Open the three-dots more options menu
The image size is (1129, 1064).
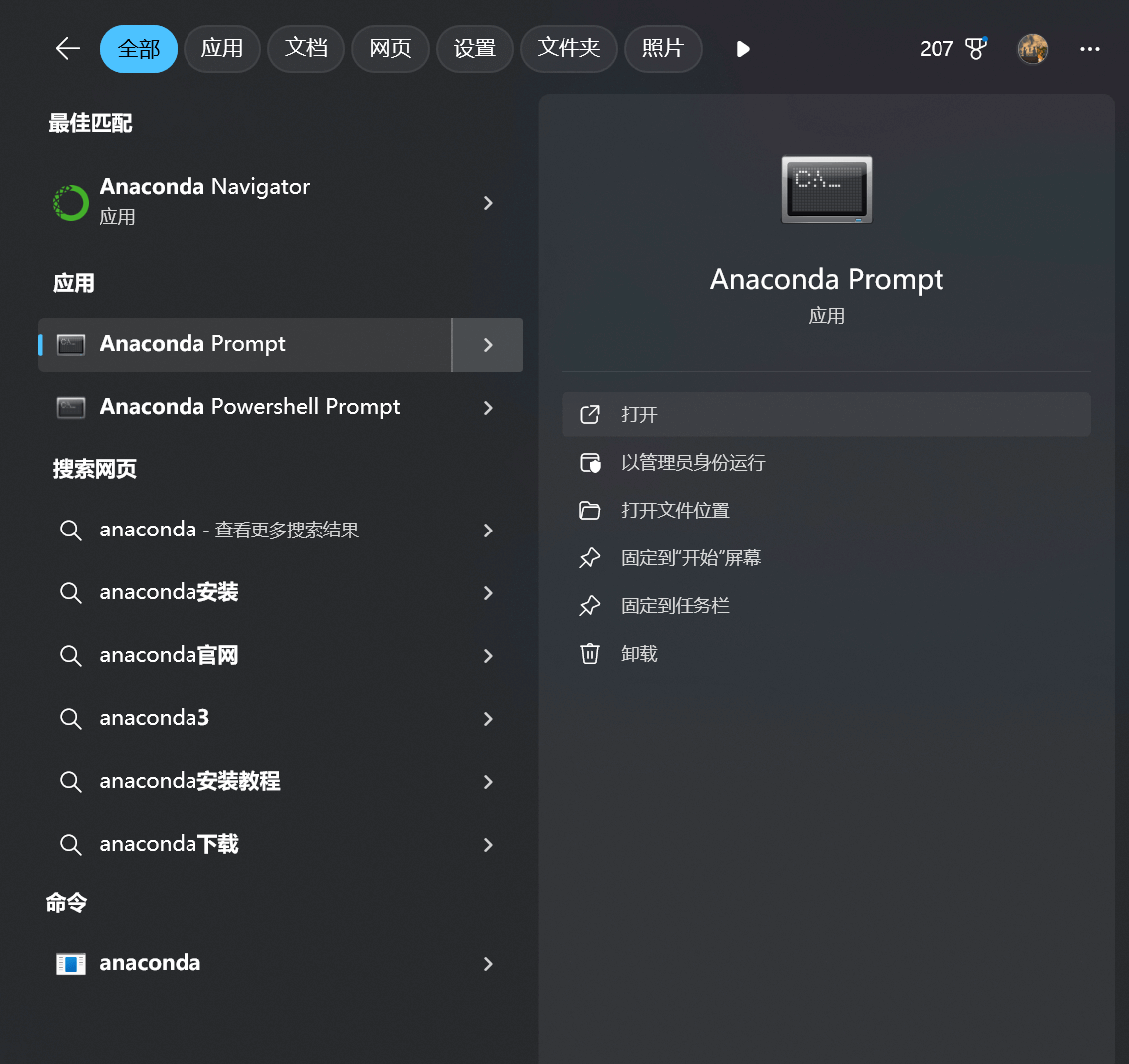(x=1089, y=48)
